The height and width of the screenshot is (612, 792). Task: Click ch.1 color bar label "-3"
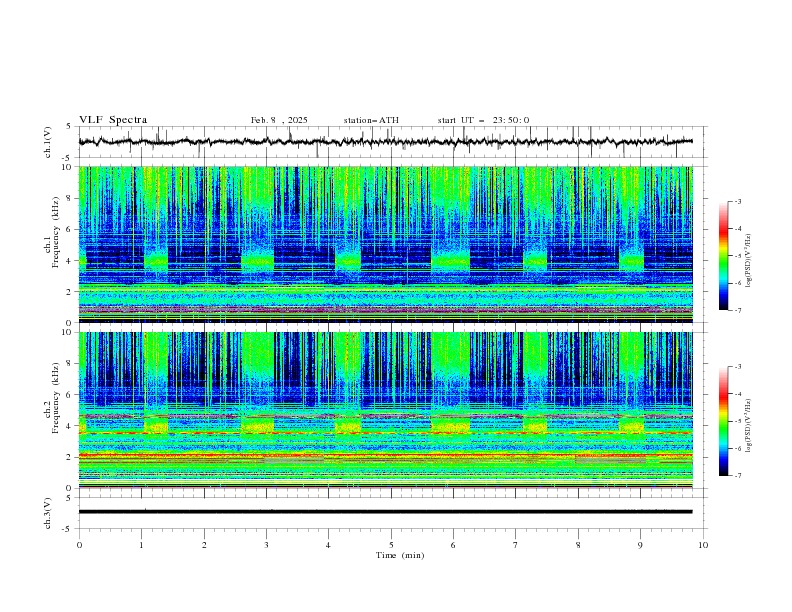[x=738, y=201]
